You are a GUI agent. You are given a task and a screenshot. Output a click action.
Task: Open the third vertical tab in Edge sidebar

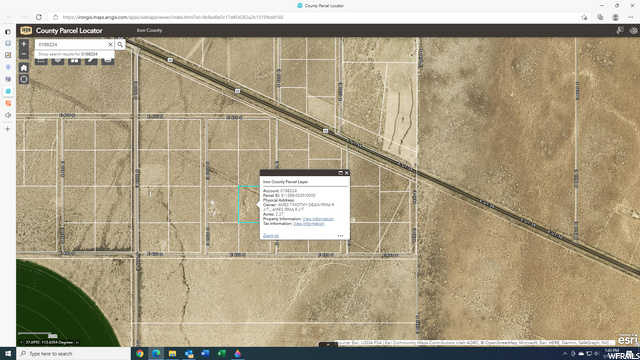8,55
